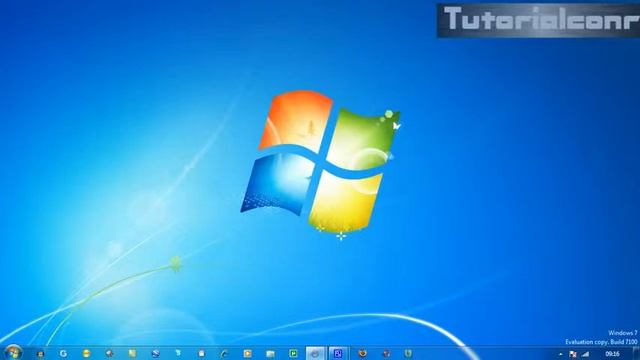The height and width of the screenshot is (360, 640).
Task: Launch the yellow sticky note taskbar icon
Action: click(x=132, y=353)
